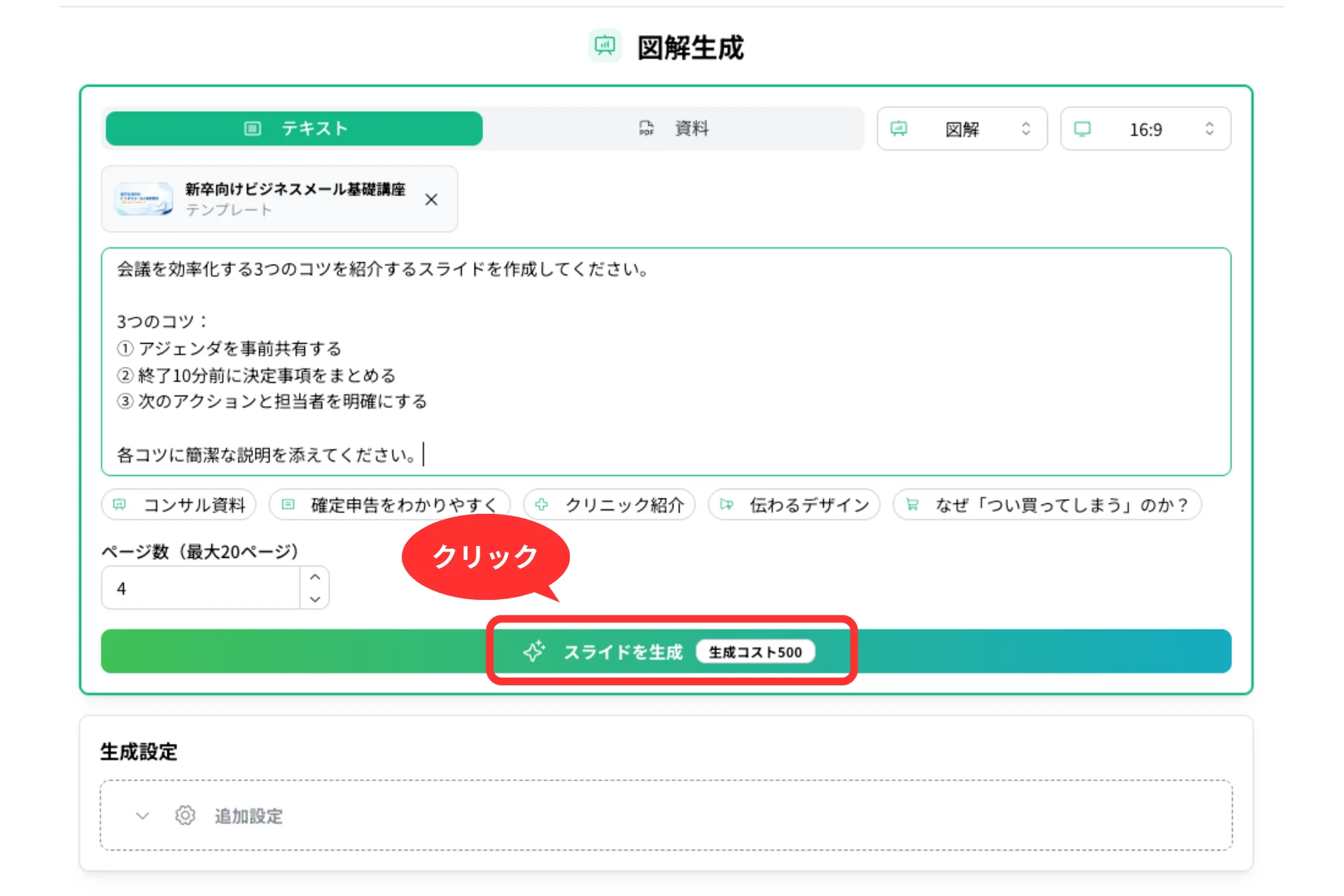Click the 生成設定 heading
1344x896 pixels.
tap(139, 752)
